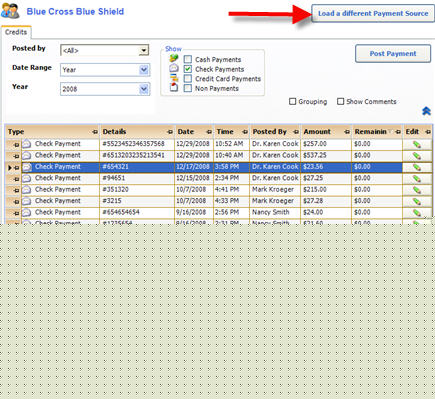The height and width of the screenshot is (399, 435).
Task: Edit the payment #5523452346357568
Action: [x=417, y=145]
